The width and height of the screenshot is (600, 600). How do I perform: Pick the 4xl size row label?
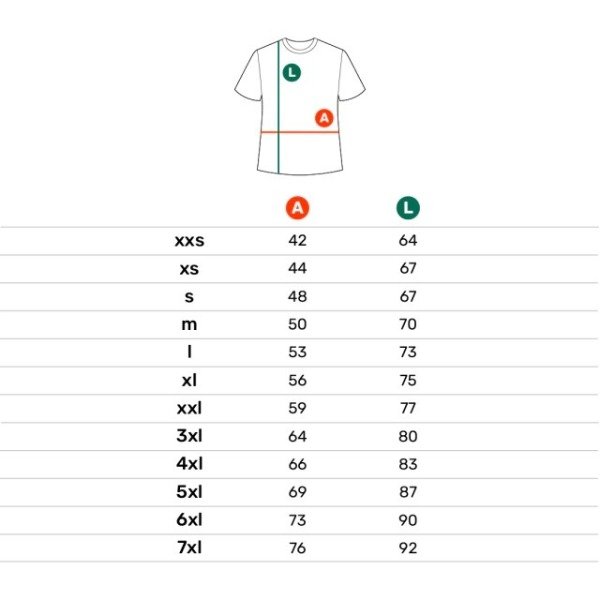point(189,464)
